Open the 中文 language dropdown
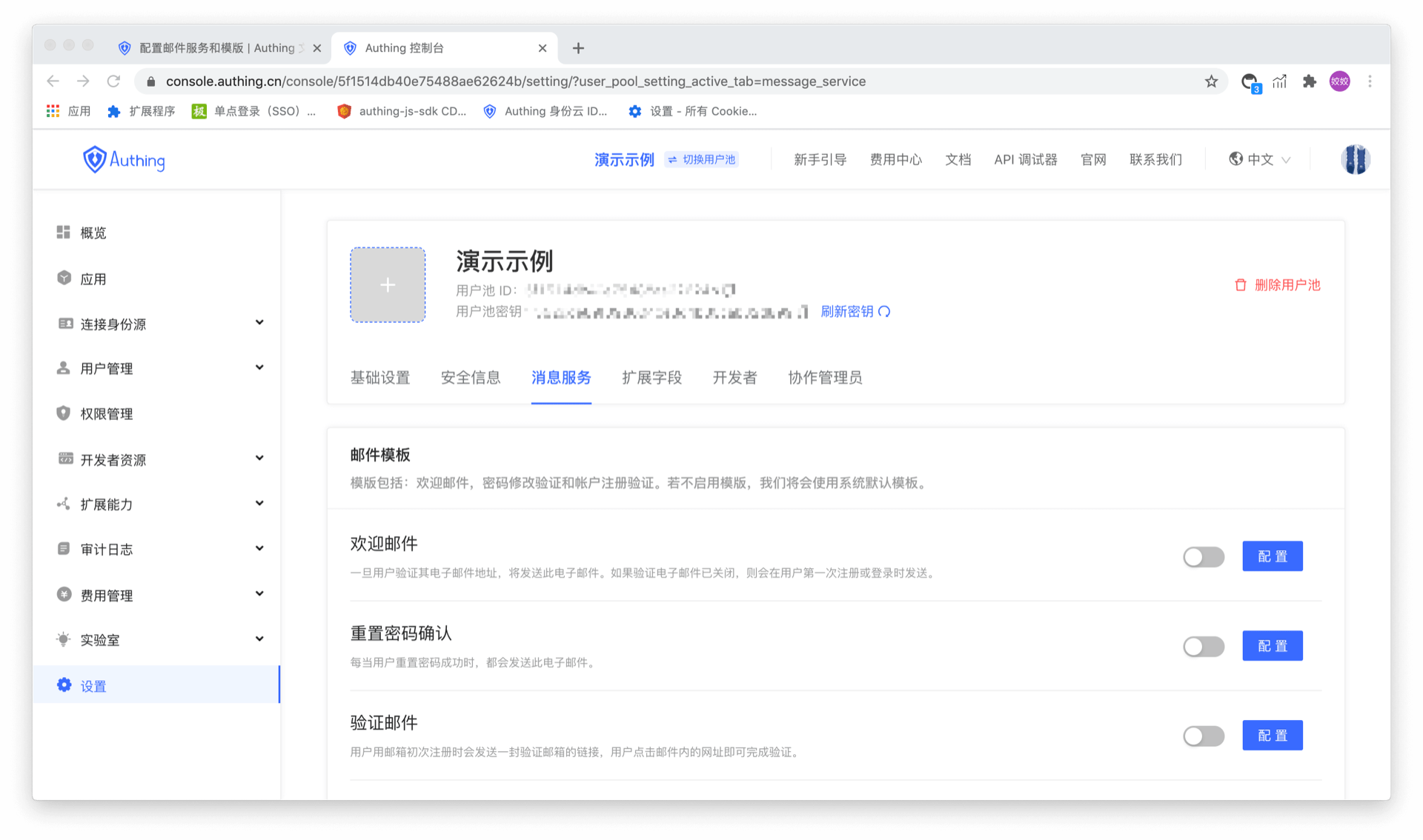 1258,159
